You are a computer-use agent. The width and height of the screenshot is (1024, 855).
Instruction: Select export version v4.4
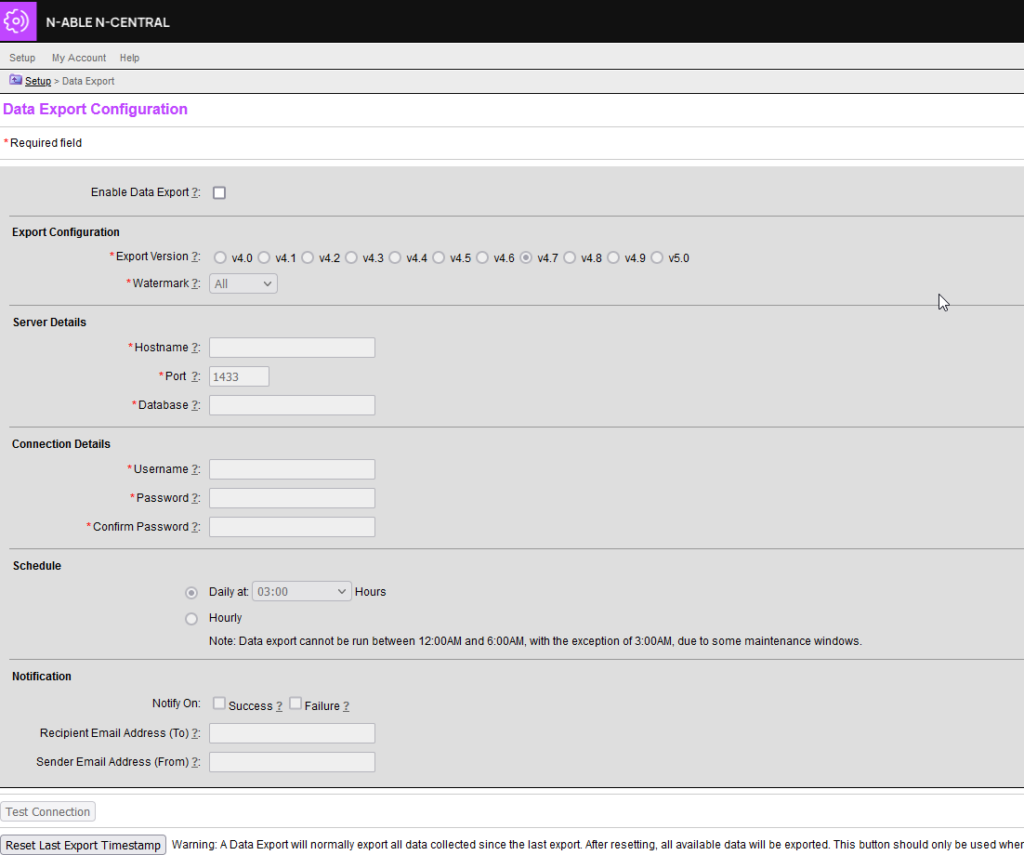pos(395,258)
